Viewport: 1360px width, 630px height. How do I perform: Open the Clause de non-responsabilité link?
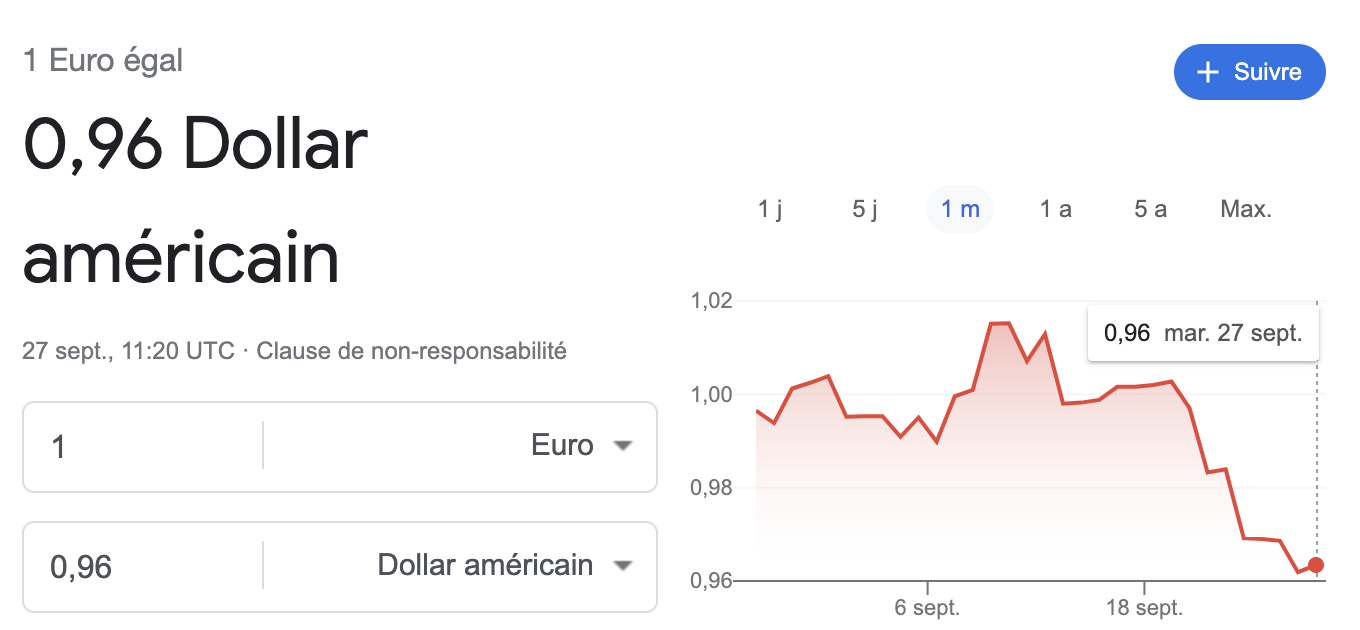(x=411, y=351)
